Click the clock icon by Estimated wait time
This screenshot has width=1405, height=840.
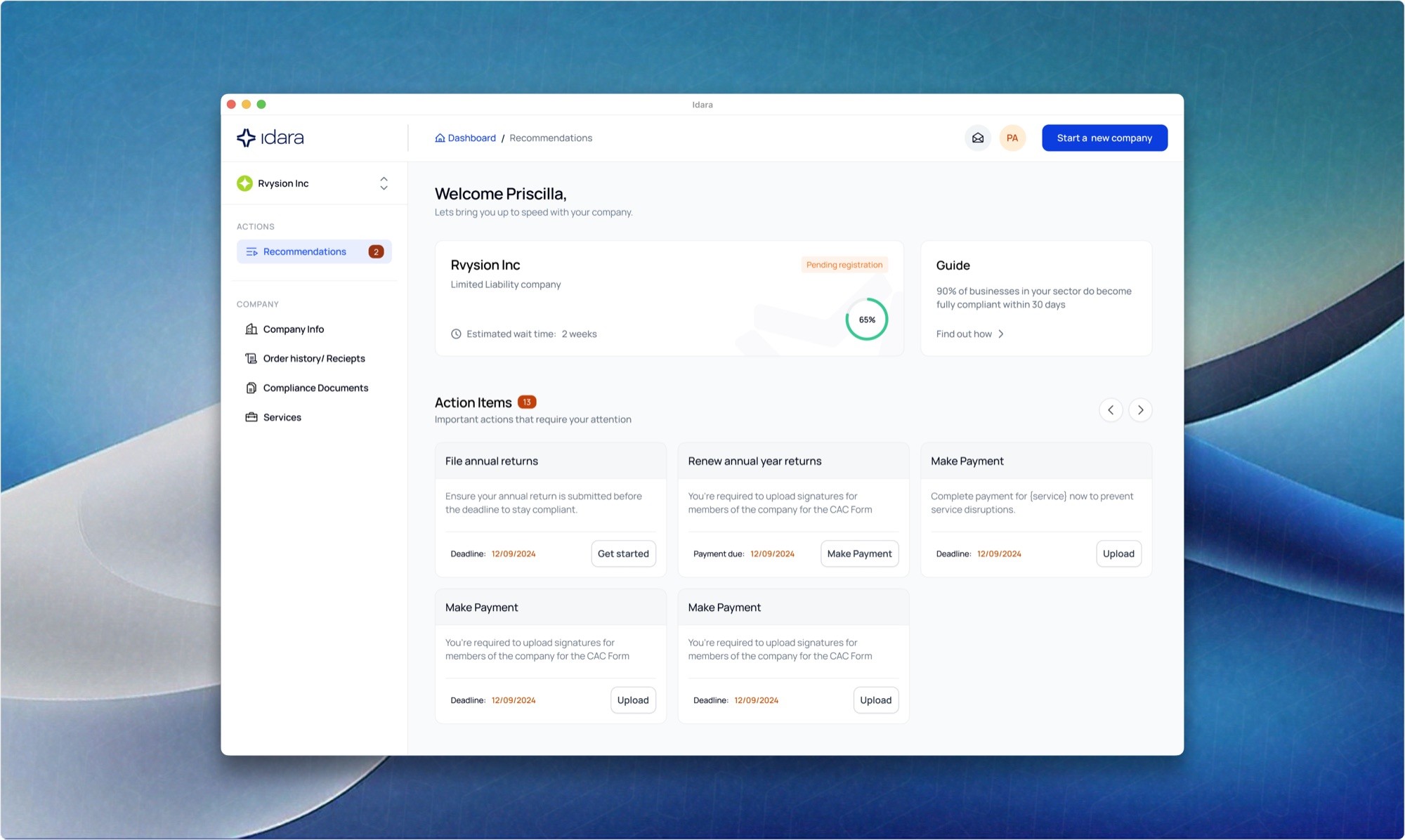point(456,334)
